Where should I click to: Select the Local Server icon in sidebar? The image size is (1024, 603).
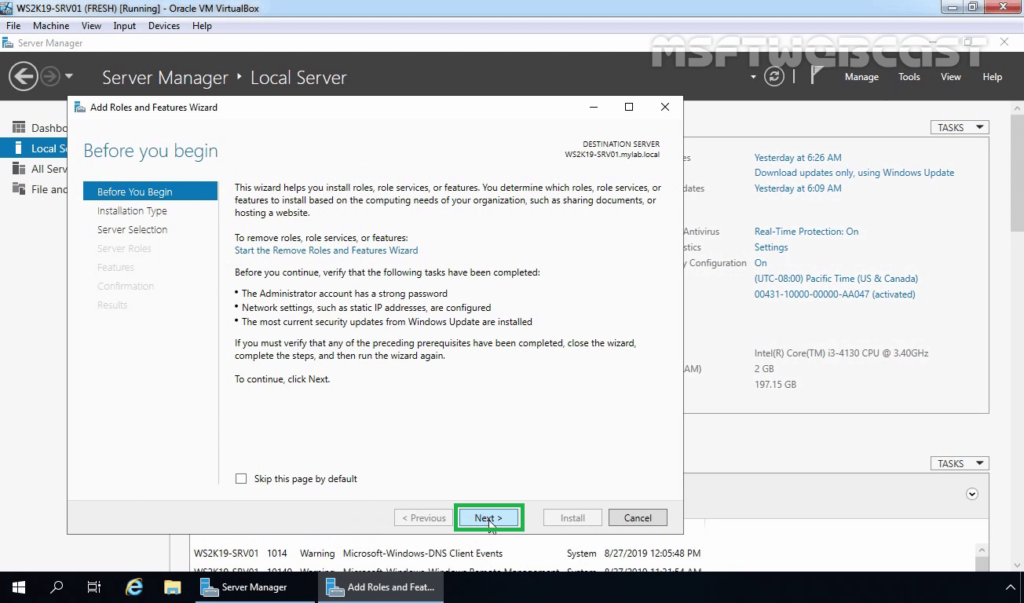pos(18,148)
